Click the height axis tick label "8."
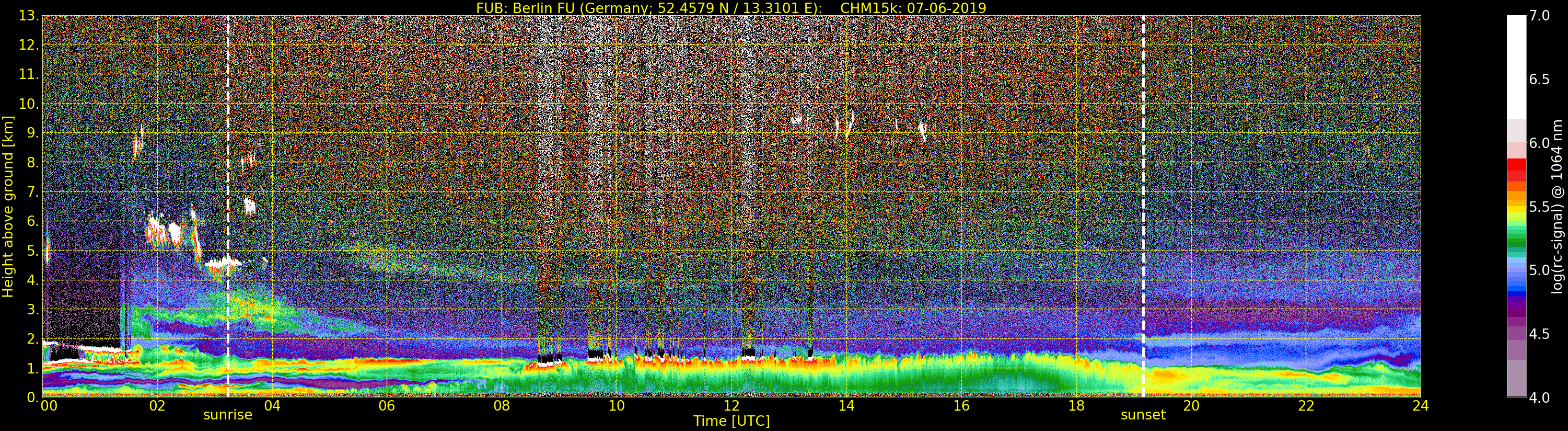This screenshot has width=1568, height=431. coord(32,163)
